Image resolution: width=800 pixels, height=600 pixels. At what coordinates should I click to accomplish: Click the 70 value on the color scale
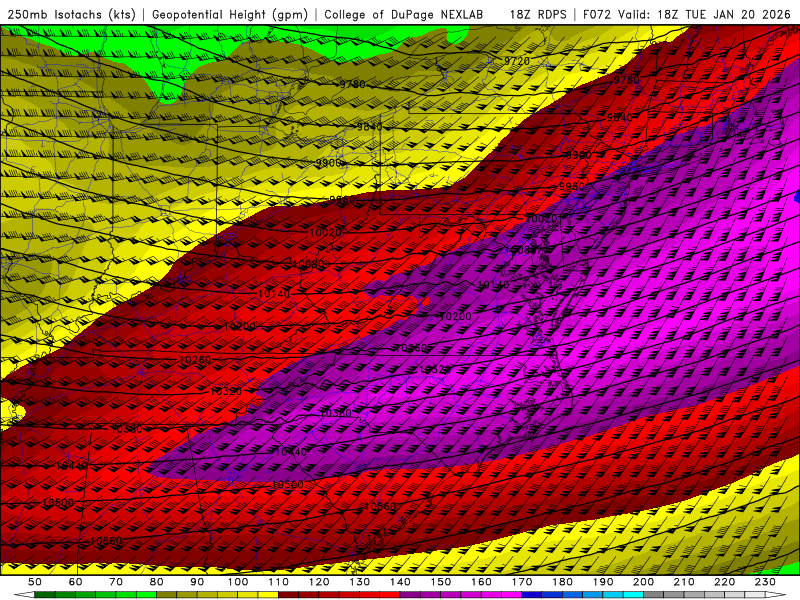pos(116,582)
